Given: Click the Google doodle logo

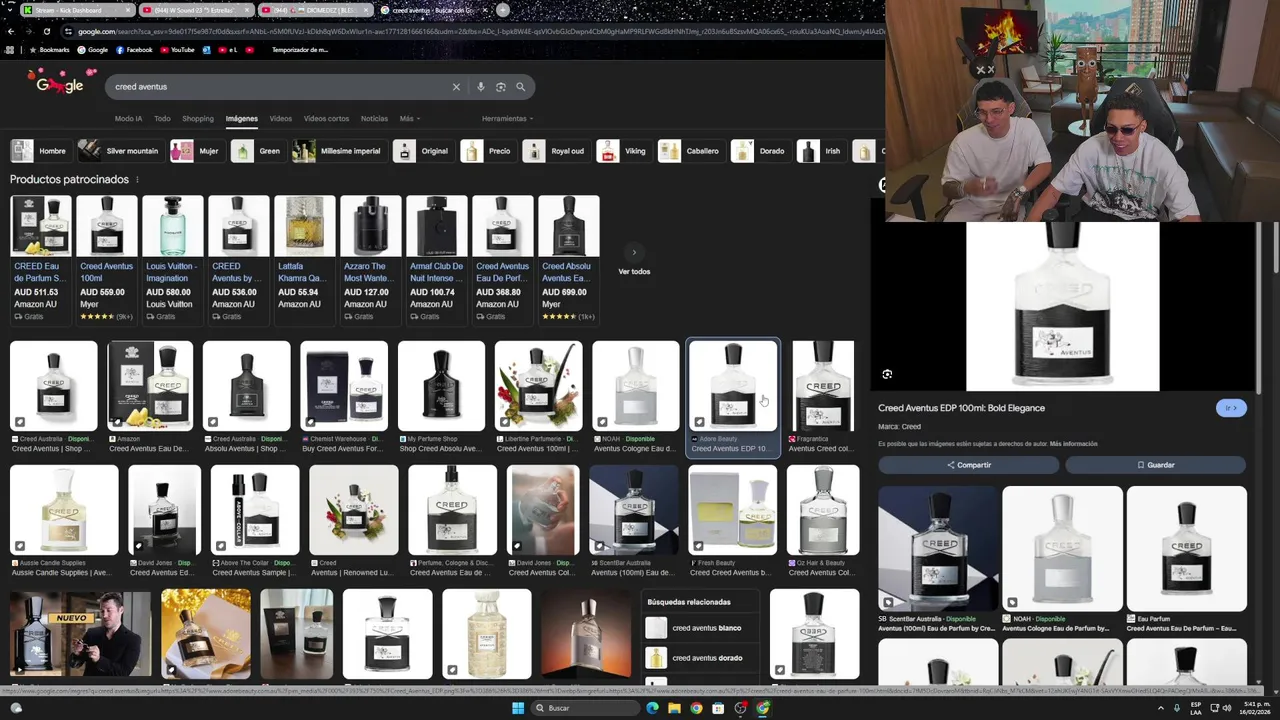Looking at the screenshot, I should coord(61,84).
